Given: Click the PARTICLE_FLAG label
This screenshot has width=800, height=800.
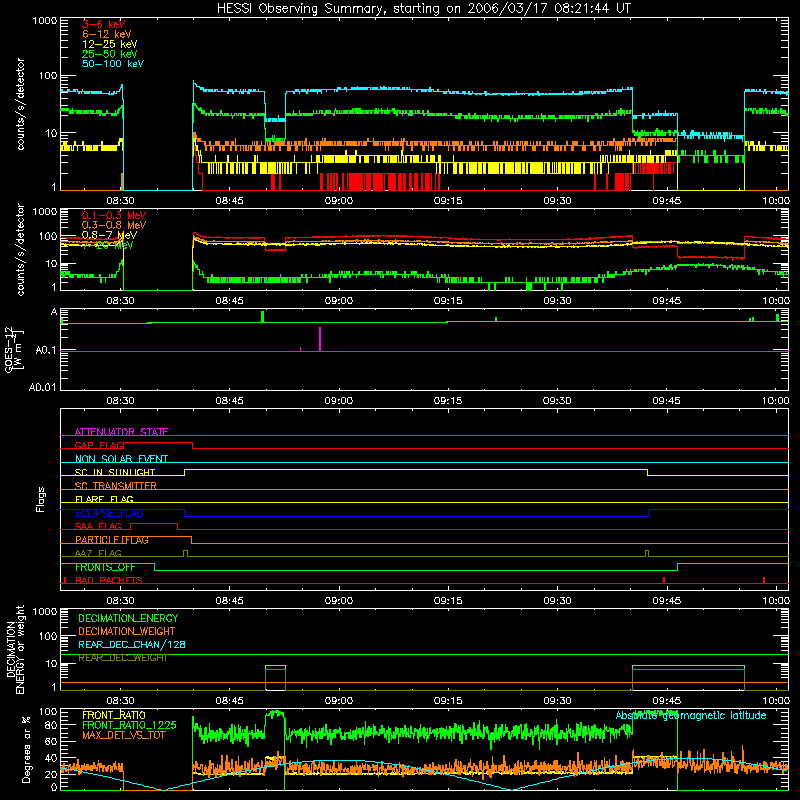Looking at the screenshot, I should click(x=112, y=540).
